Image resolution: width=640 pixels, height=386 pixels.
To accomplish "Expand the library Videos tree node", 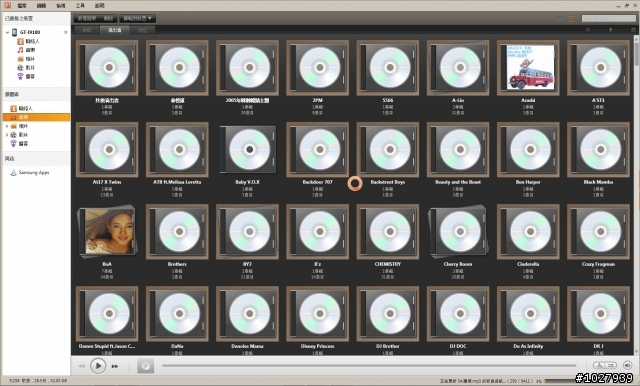I will 7,135.
